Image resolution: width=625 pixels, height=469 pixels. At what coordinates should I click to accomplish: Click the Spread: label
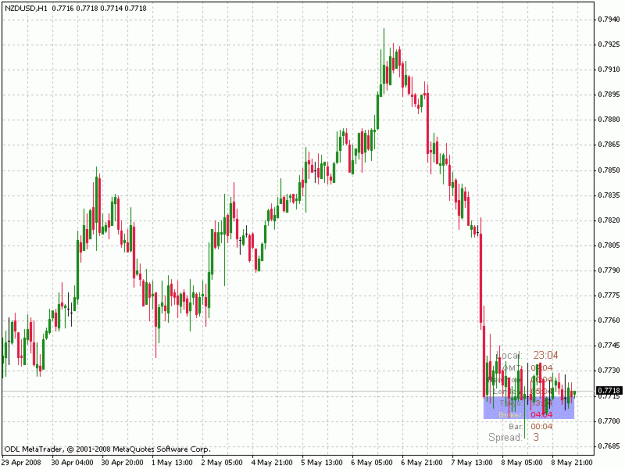point(505,438)
